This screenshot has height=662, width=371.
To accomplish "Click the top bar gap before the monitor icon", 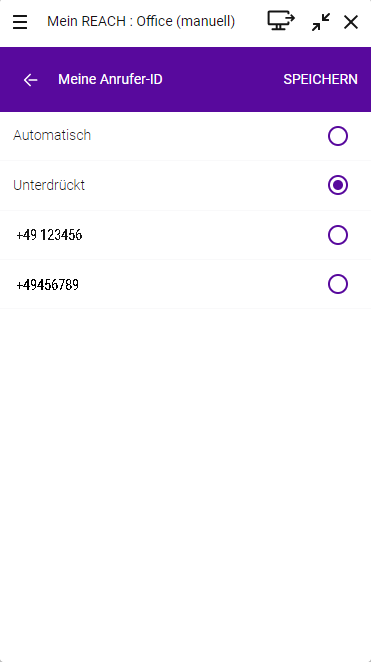I will 251,21.
